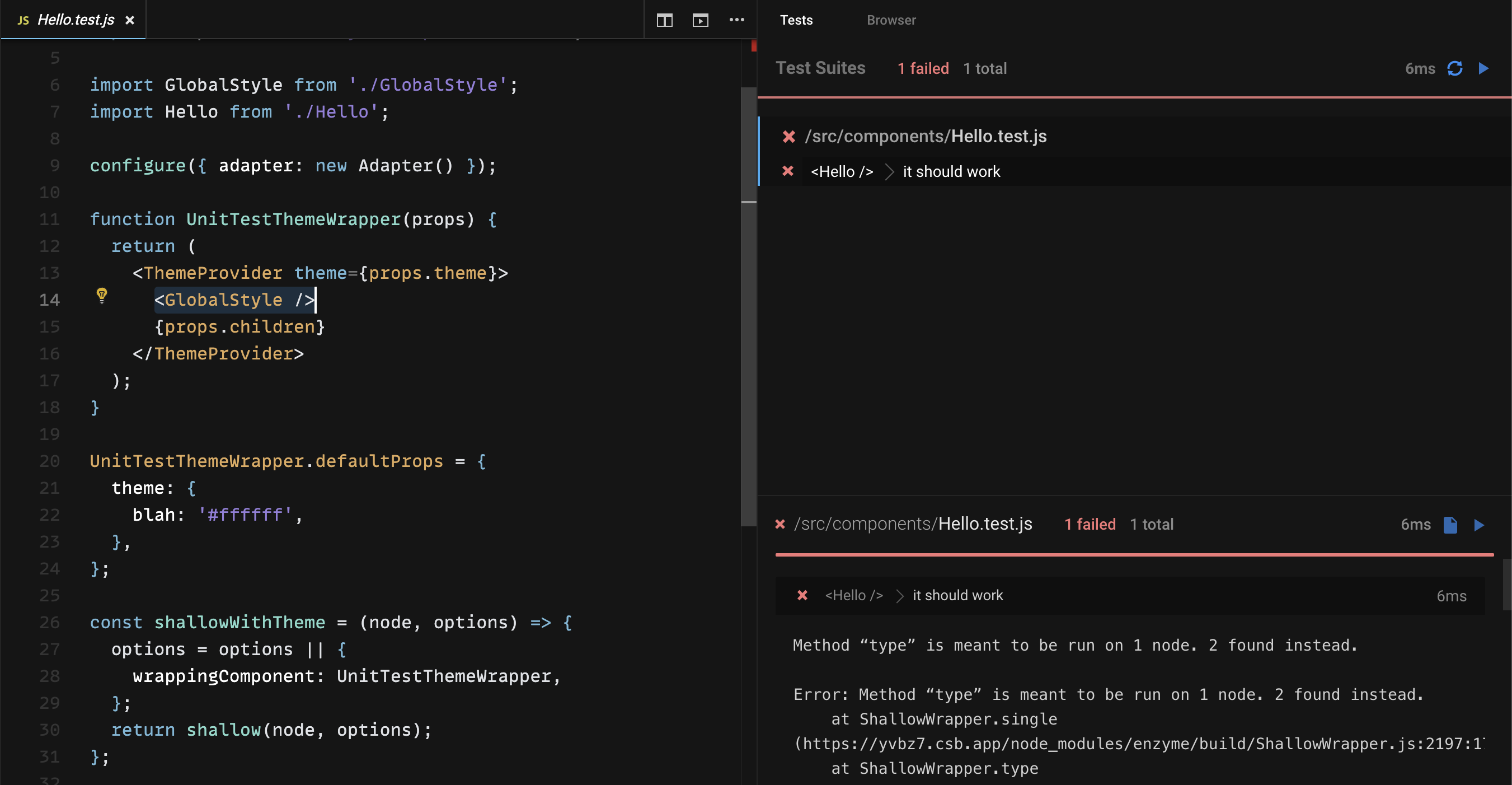Click the '1 total' count in Test Suites header
Viewport: 1512px width, 785px height.
(x=984, y=69)
